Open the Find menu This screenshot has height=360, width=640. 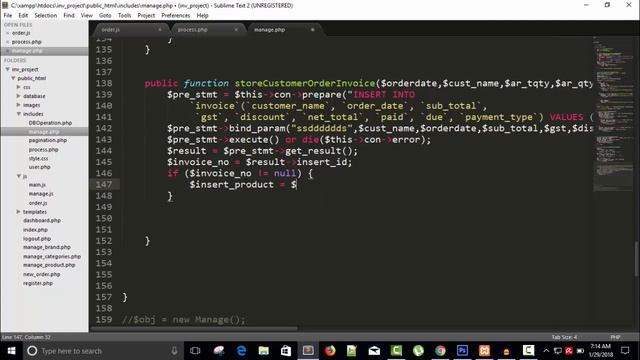tap(69, 15)
